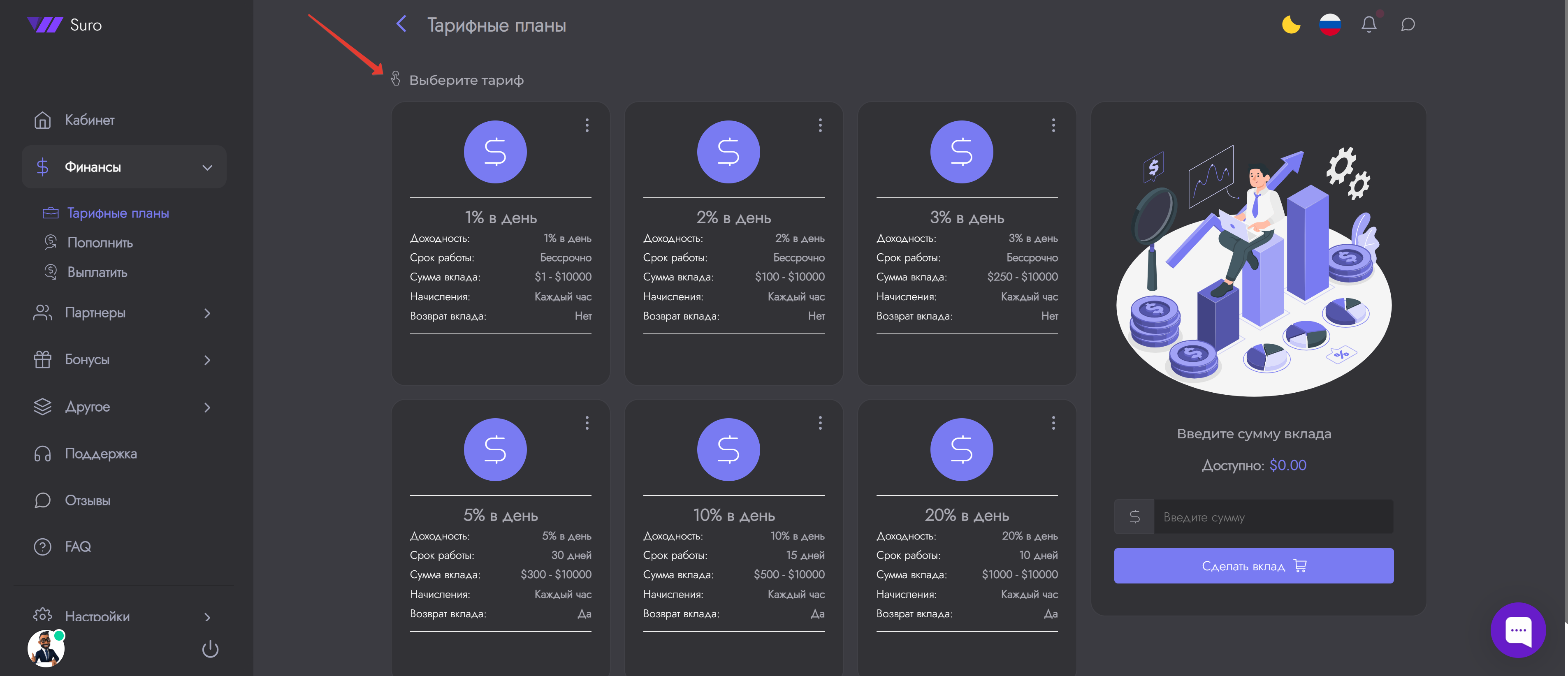Image resolution: width=1568 pixels, height=676 pixels.
Task: Click the Suro logo
Action: (65, 25)
